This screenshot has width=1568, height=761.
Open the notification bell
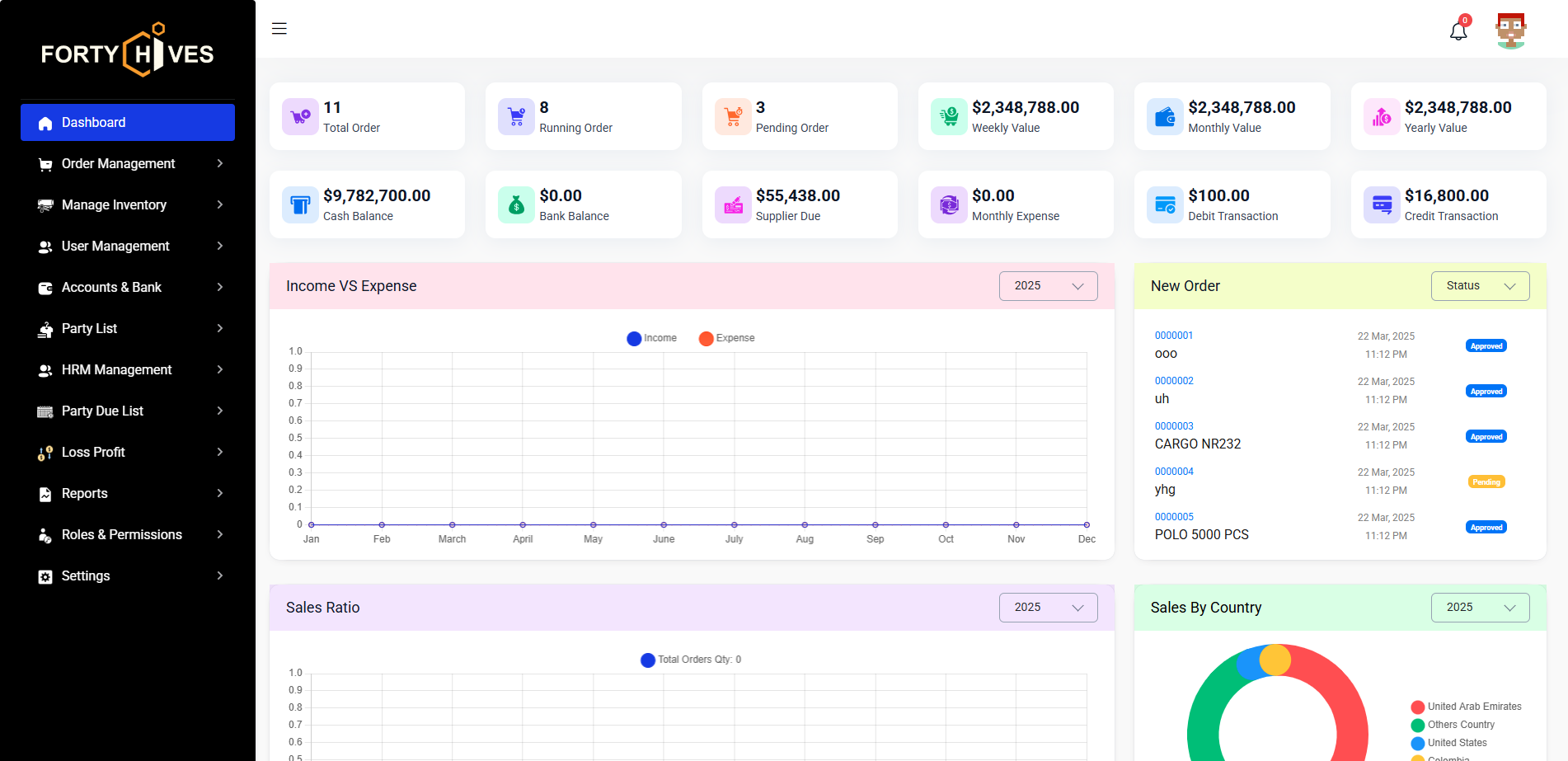pyautogui.click(x=1458, y=31)
